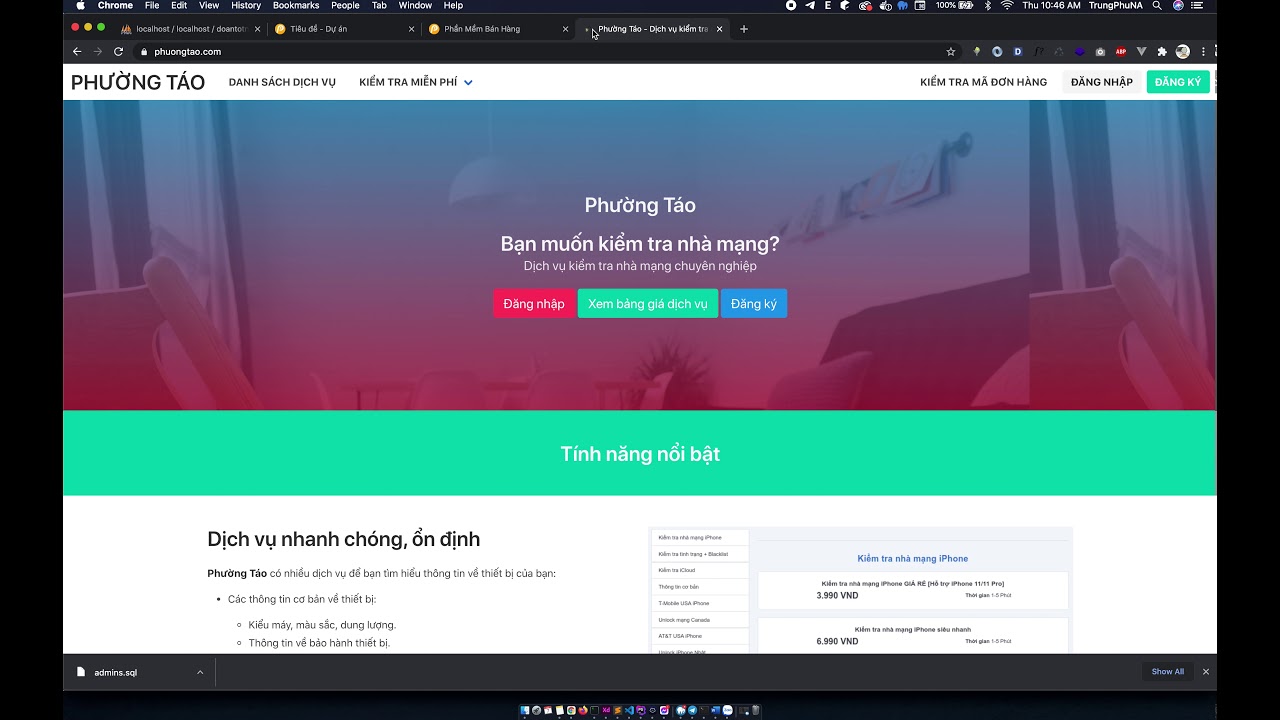Open the Bookmarks menu in menu bar
The width and height of the screenshot is (1280, 720).
pyautogui.click(x=296, y=5)
